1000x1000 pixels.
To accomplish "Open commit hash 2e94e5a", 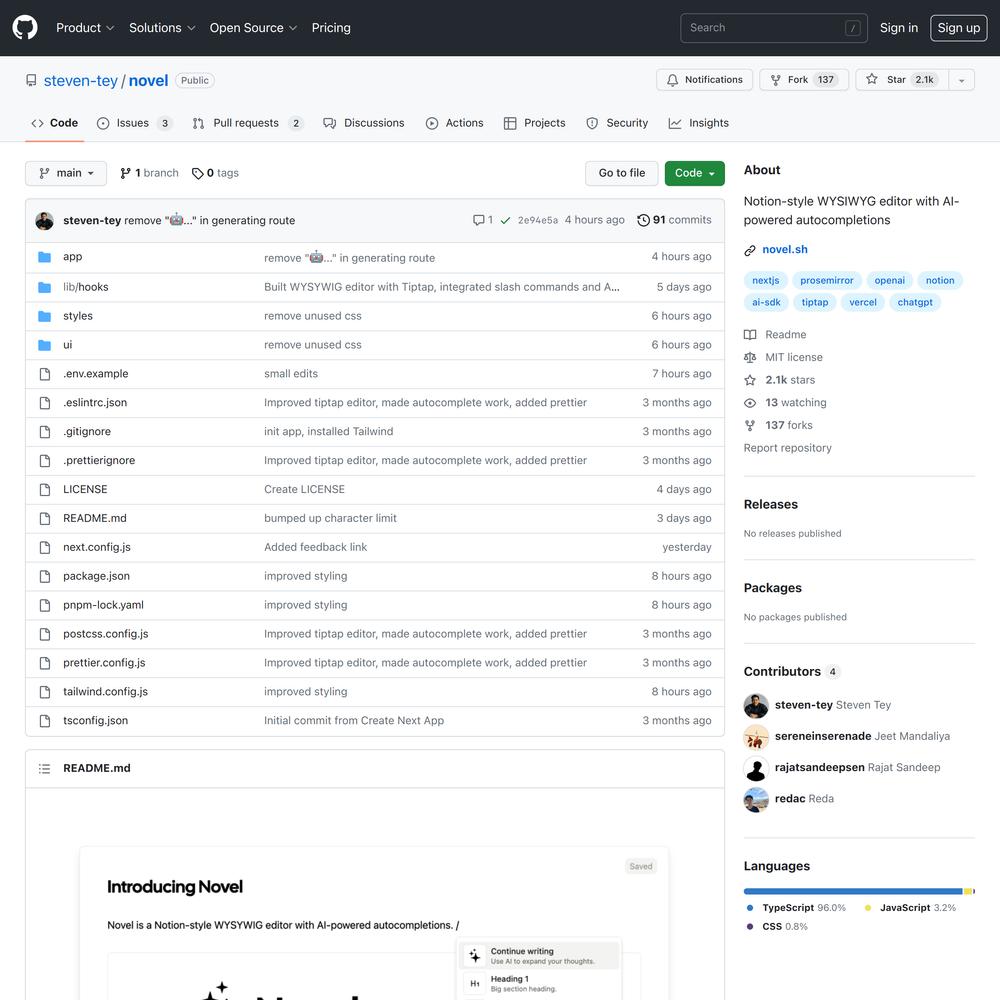I will (538, 221).
